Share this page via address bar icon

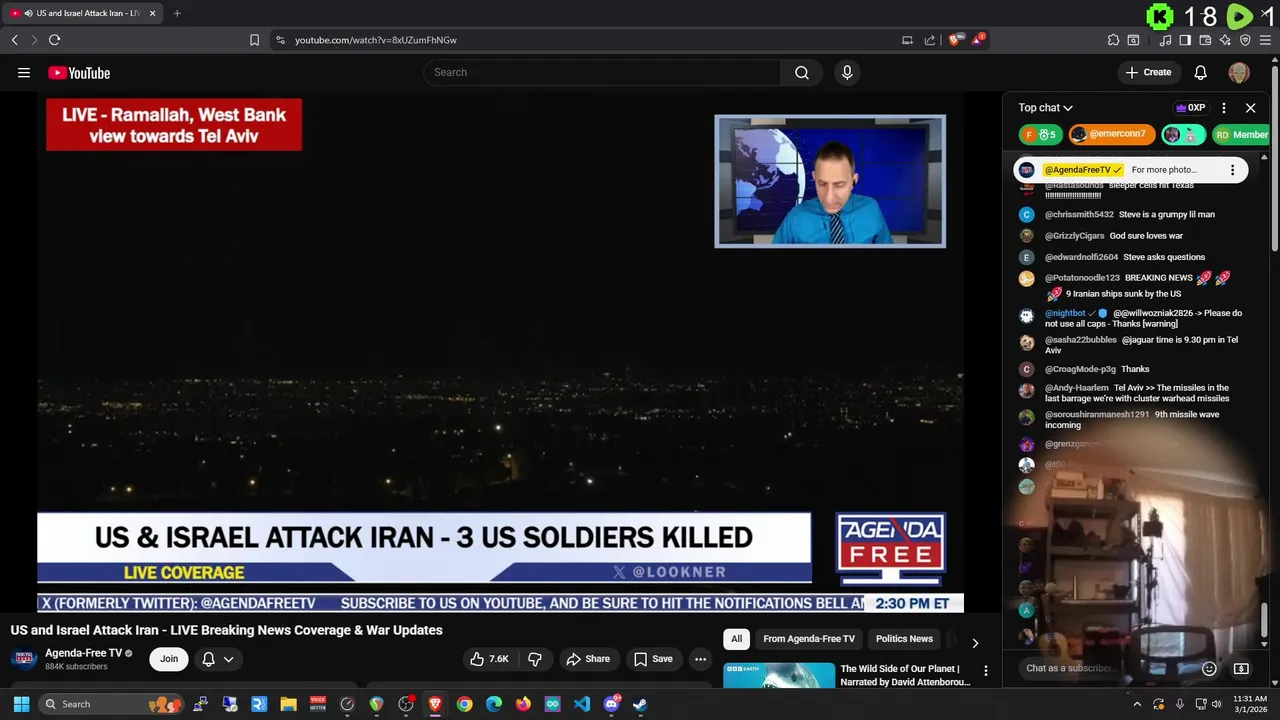pos(930,40)
